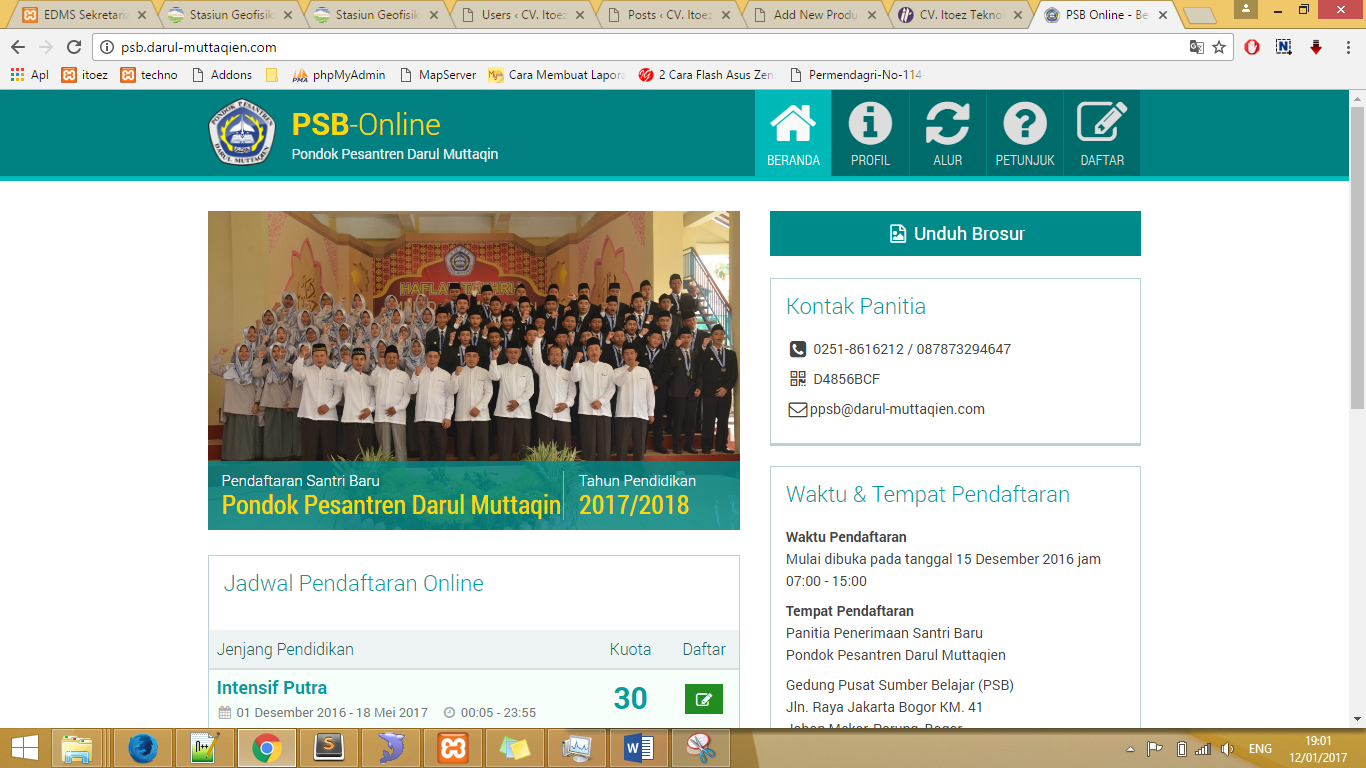
Task: Open the itoez bookmark
Action: pos(85,74)
